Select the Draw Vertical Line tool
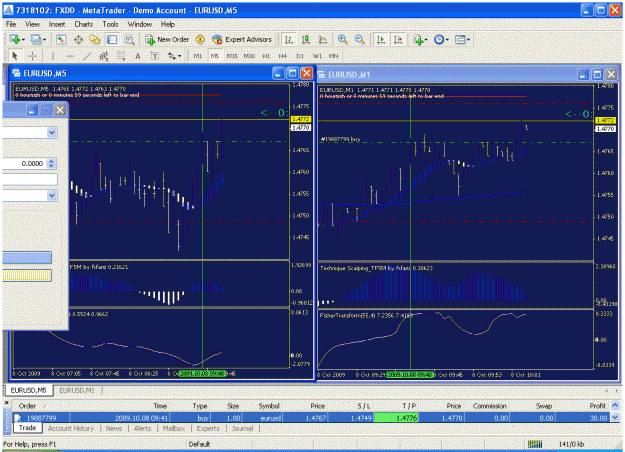 [53, 56]
